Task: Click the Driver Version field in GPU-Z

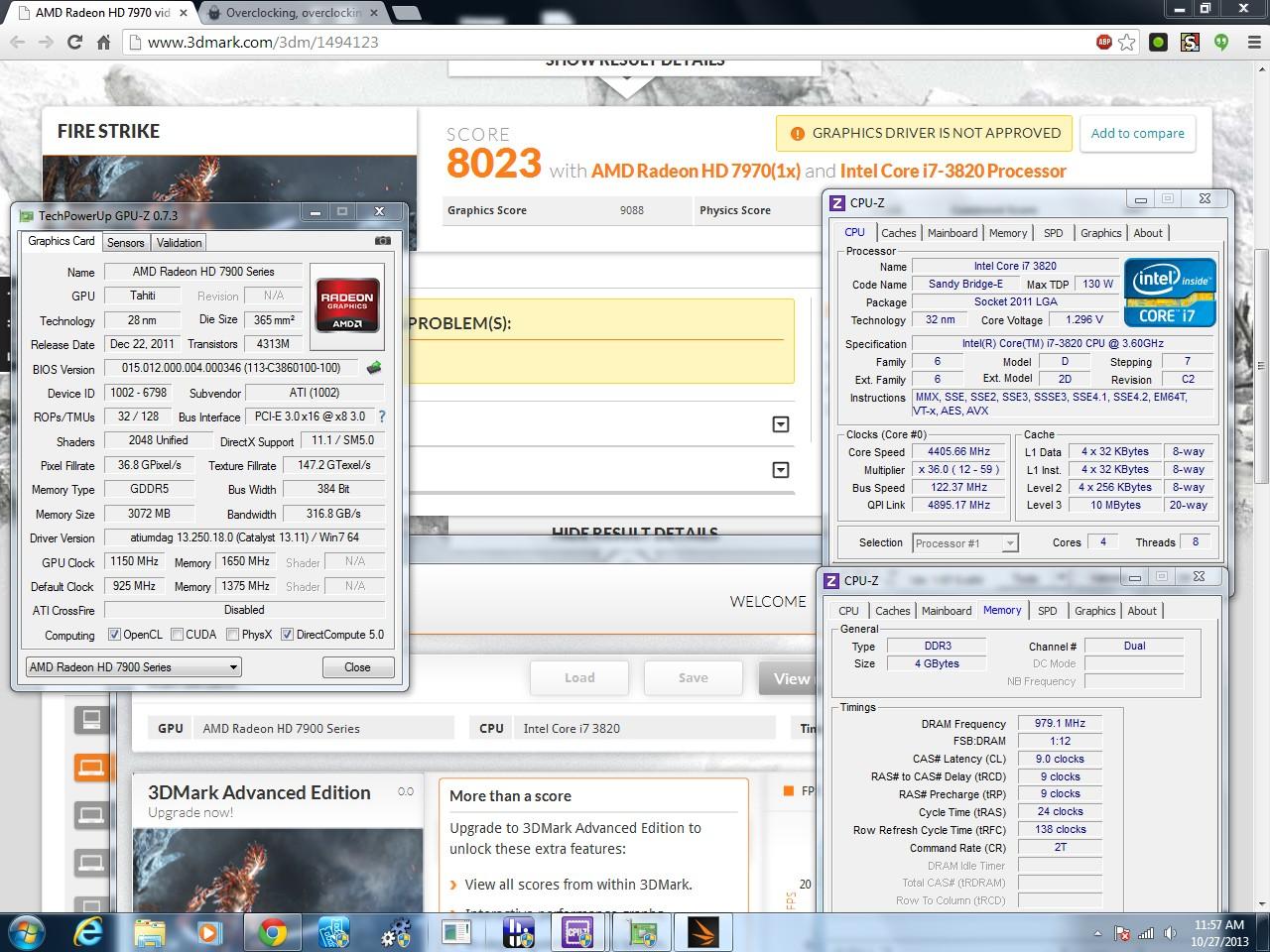Action: pos(244,537)
